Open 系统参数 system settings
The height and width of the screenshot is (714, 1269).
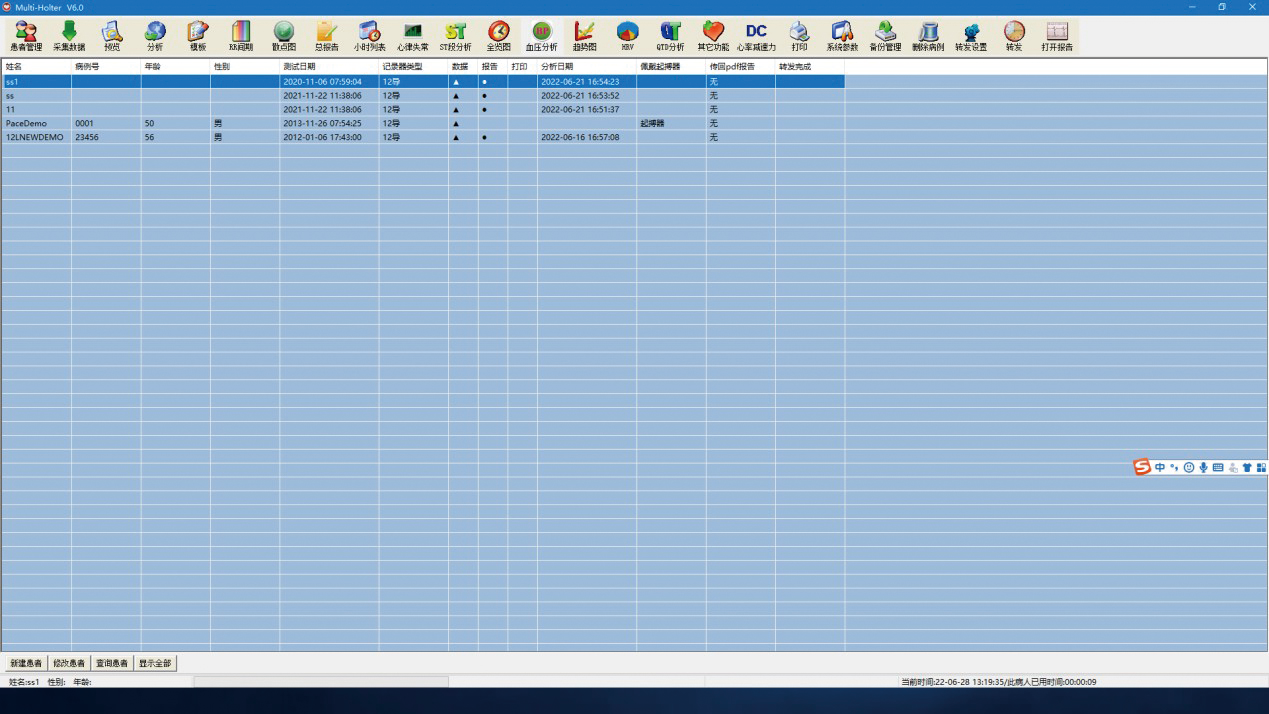coord(842,36)
